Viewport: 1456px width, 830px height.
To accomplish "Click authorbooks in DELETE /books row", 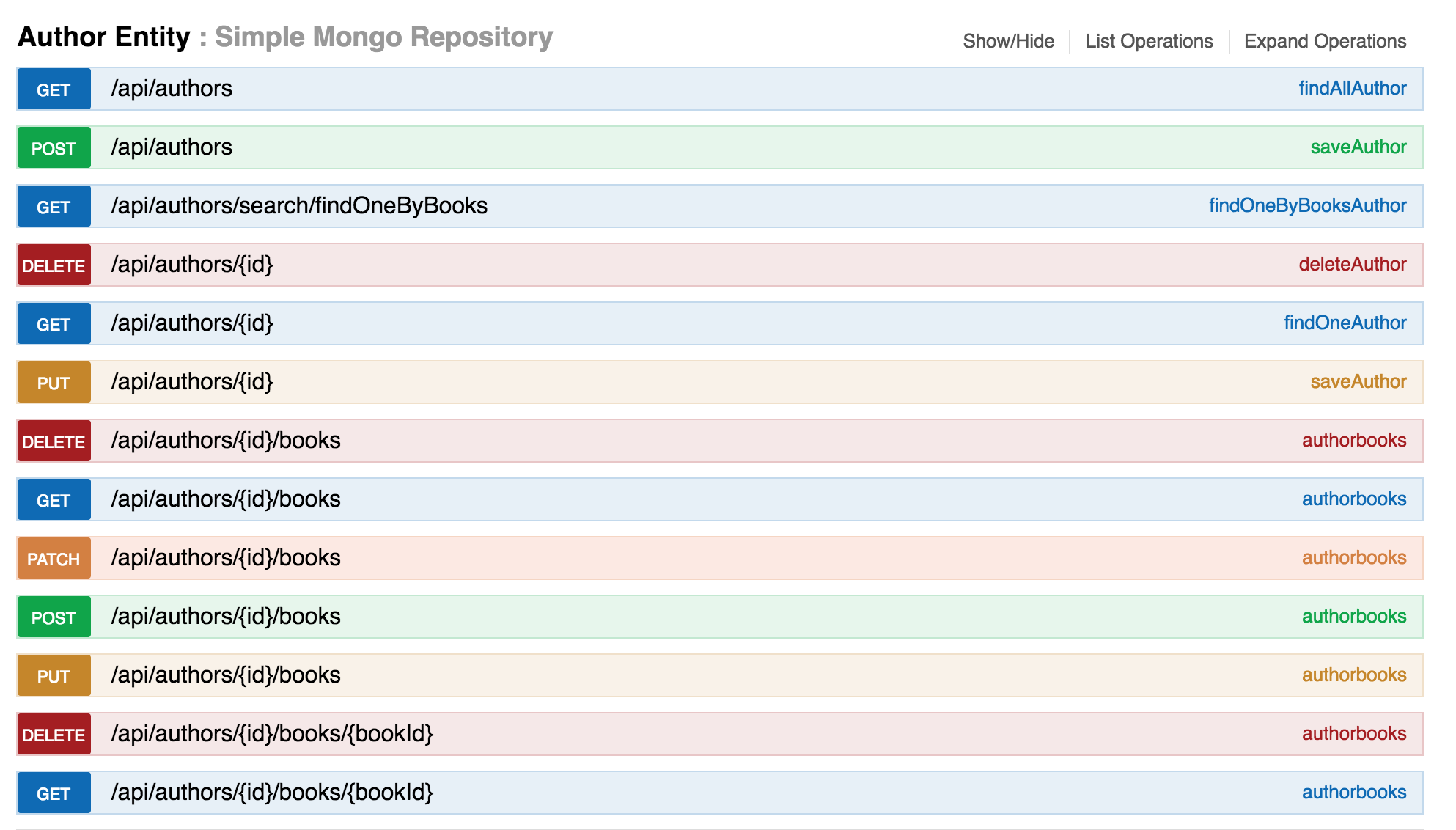I will pos(1353,441).
